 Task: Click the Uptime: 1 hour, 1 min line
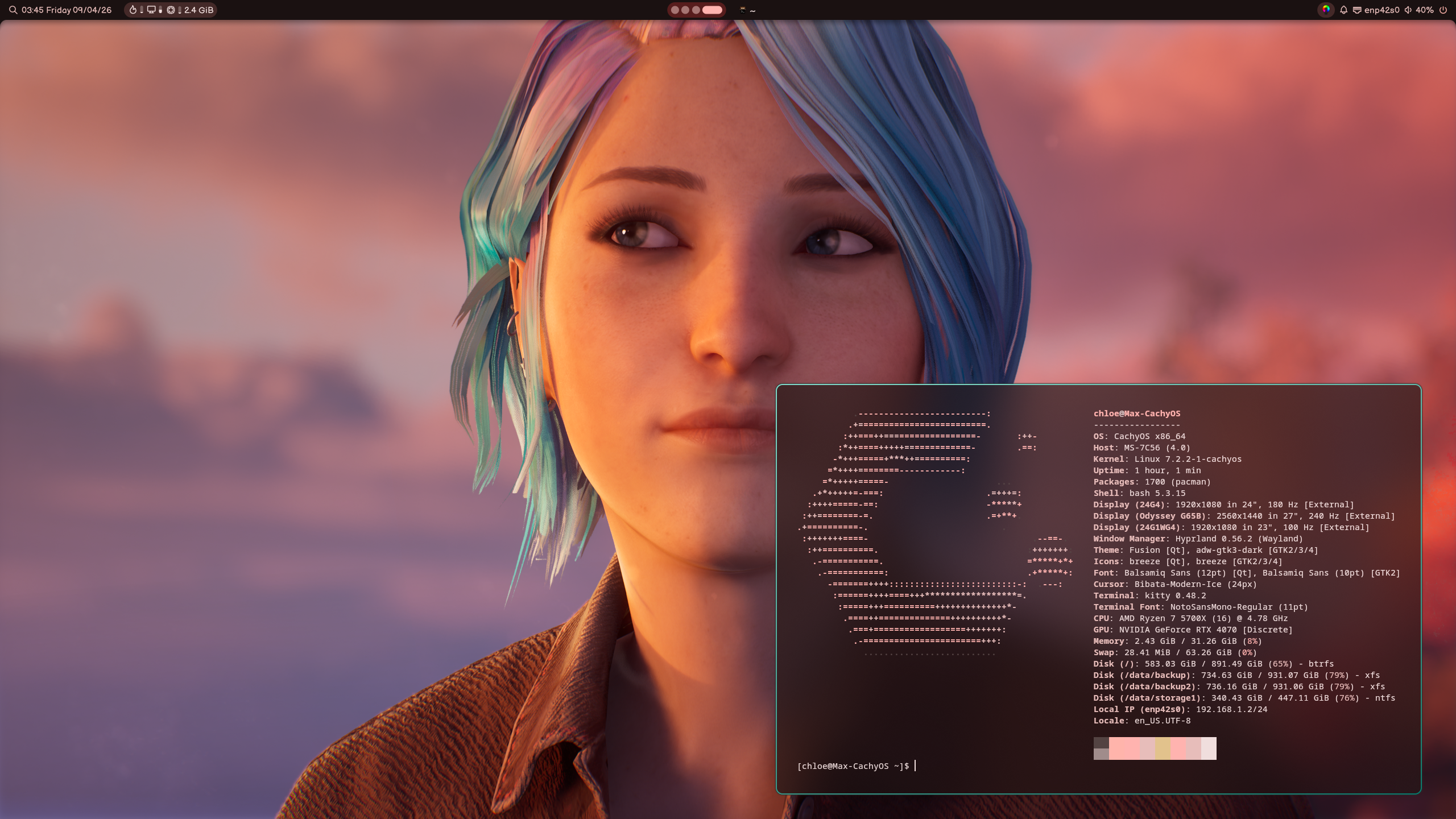[x=1147, y=470]
